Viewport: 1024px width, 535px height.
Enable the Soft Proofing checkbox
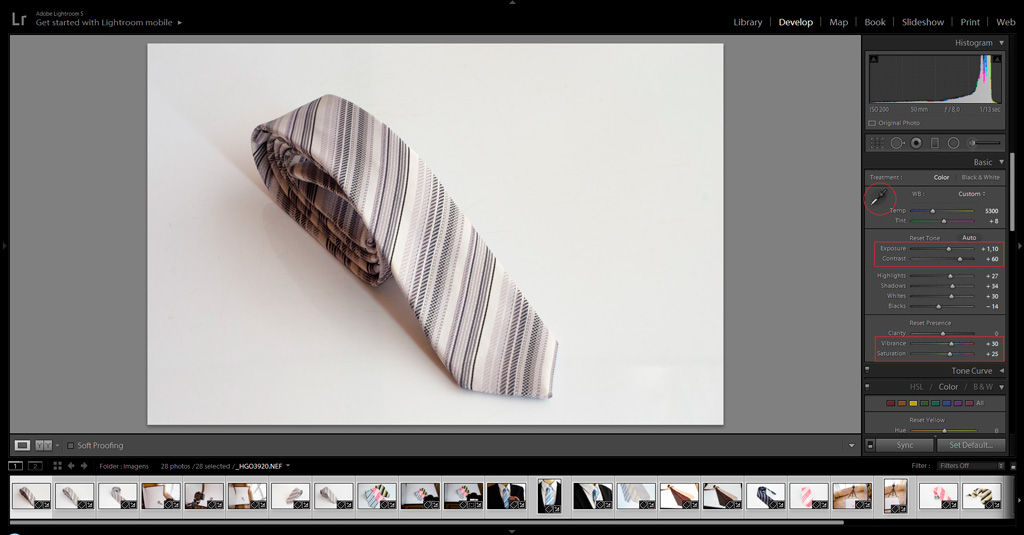click(70, 445)
